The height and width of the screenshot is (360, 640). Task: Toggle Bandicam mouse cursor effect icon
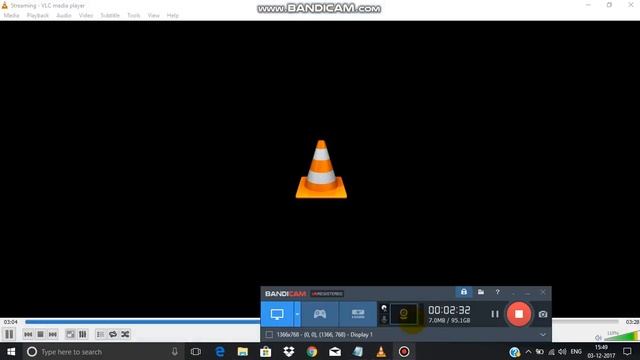384,308
